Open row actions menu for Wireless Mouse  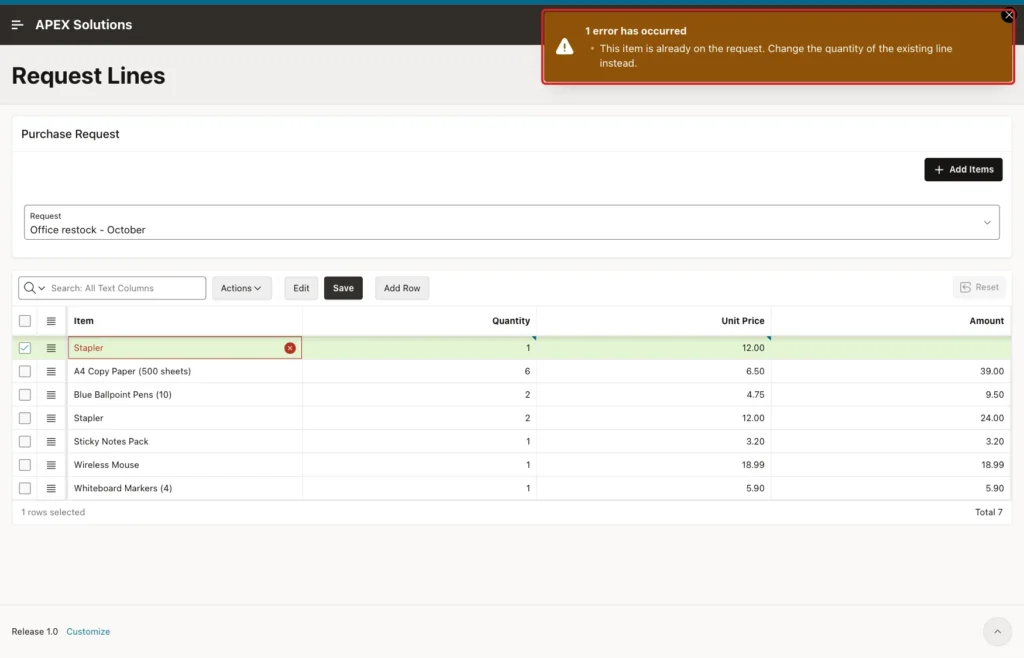click(x=51, y=465)
